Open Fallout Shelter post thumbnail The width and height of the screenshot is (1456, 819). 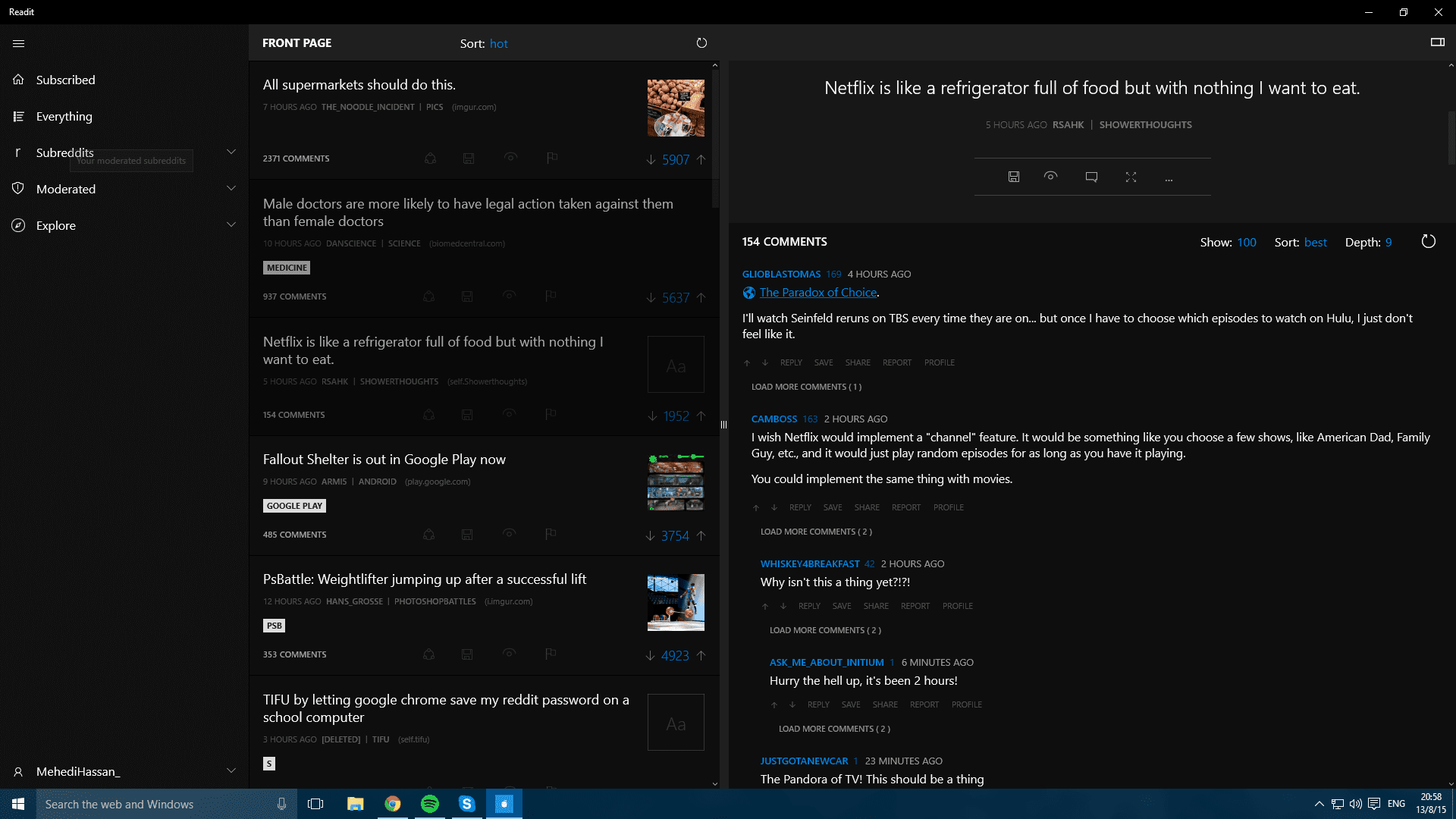pyautogui.click(x=676, y=482)
